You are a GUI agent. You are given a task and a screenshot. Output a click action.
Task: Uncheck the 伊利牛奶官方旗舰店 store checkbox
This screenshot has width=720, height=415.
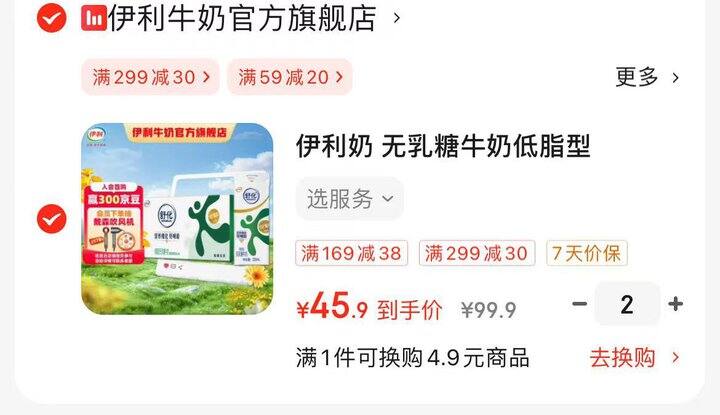point(51,18)
